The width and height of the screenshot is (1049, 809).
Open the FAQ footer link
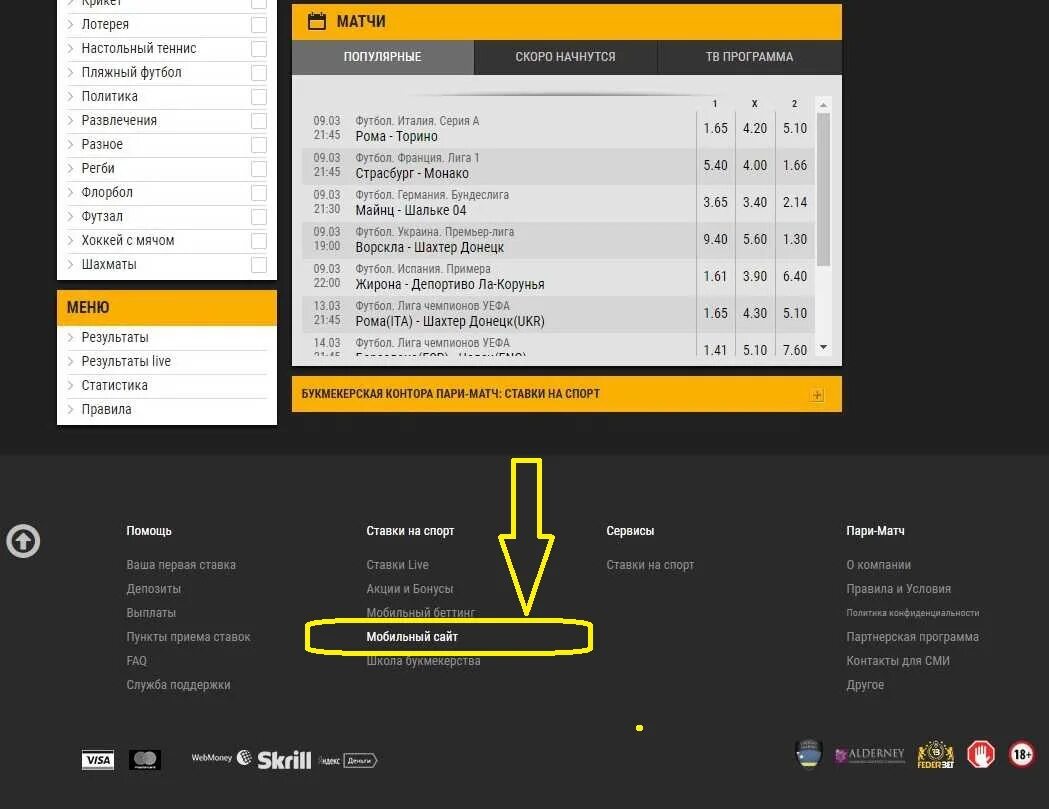point(136,660)
